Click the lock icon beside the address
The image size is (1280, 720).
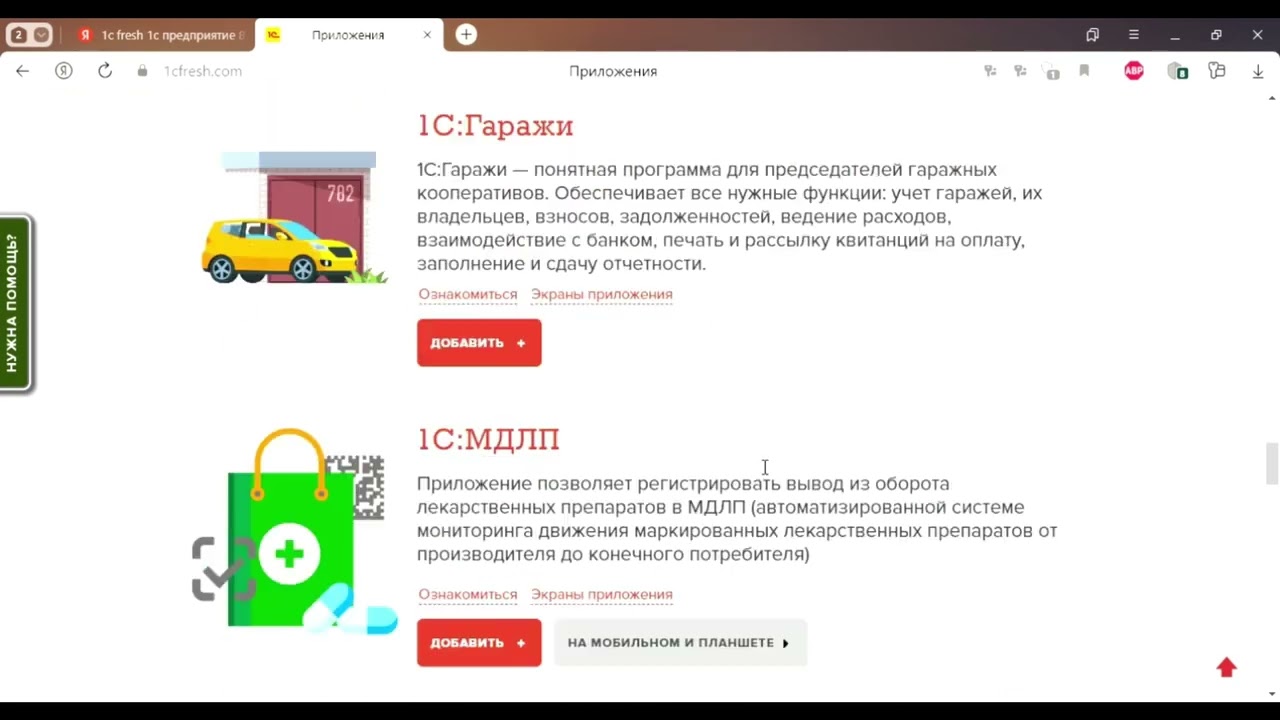[x=142, y=71]
